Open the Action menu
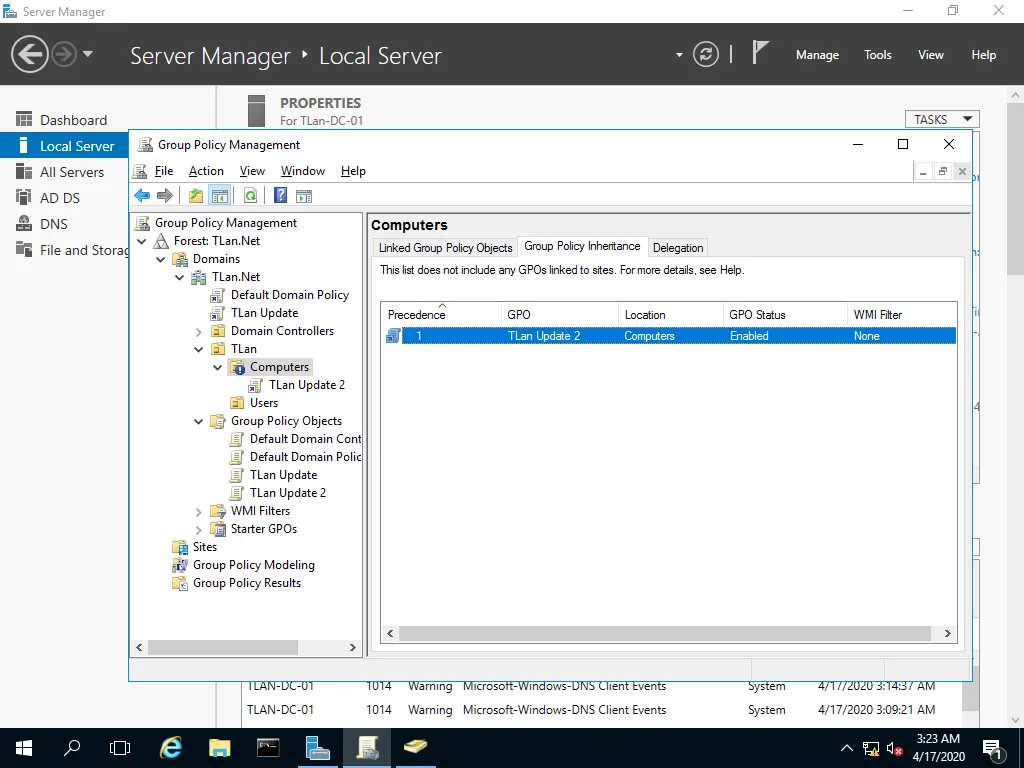The width and height of the screenshot is (1024, 768). (206, 171)
